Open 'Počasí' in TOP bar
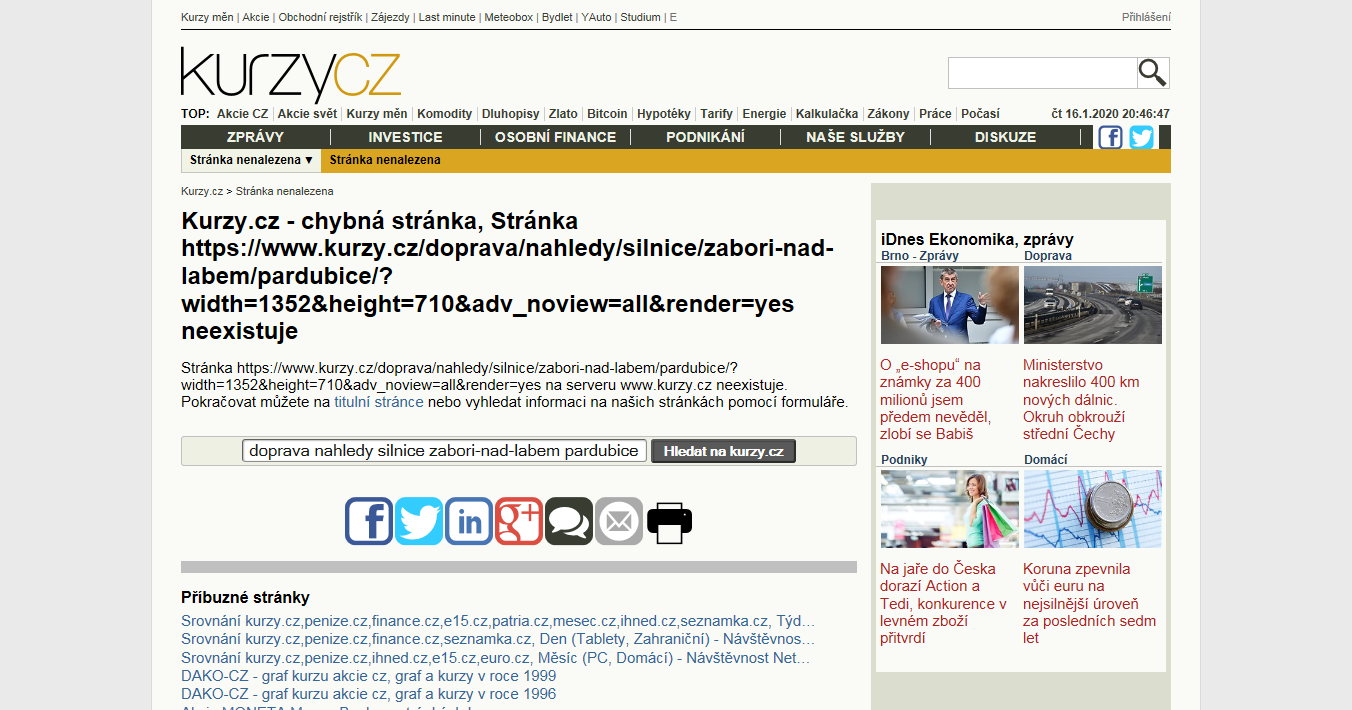Screen dimensions: 1352x710 980,114
